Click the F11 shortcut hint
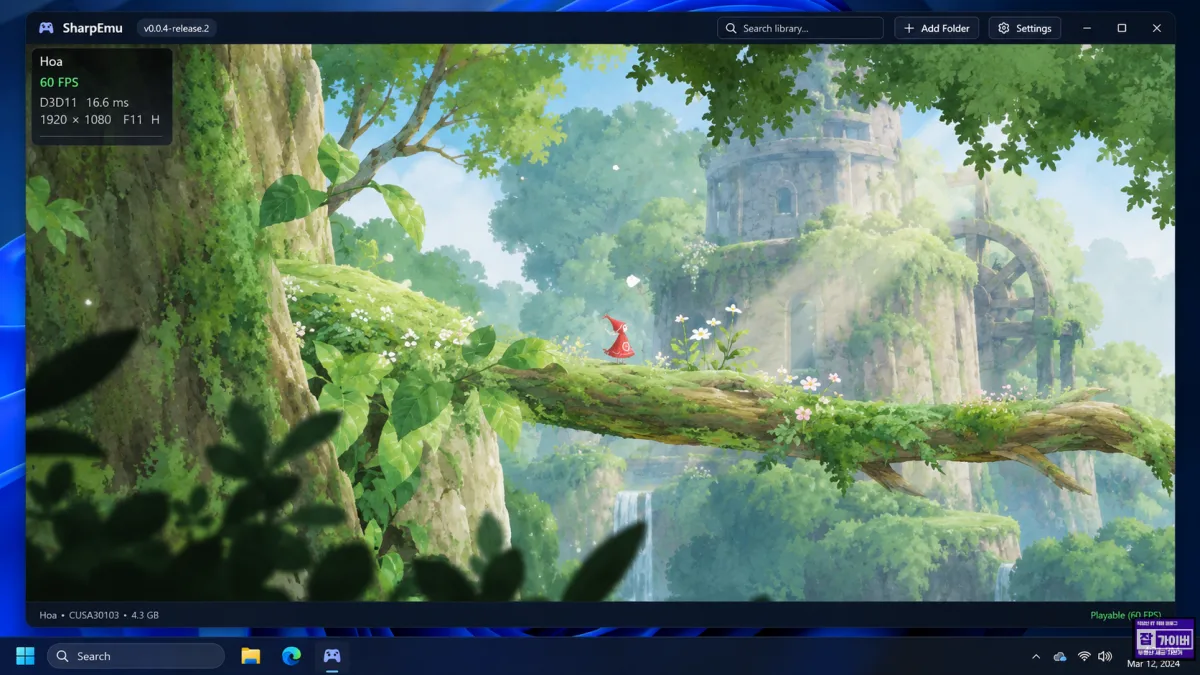Image resolution: width=1200 pixels, height=675 pixels. pos(132,120)
